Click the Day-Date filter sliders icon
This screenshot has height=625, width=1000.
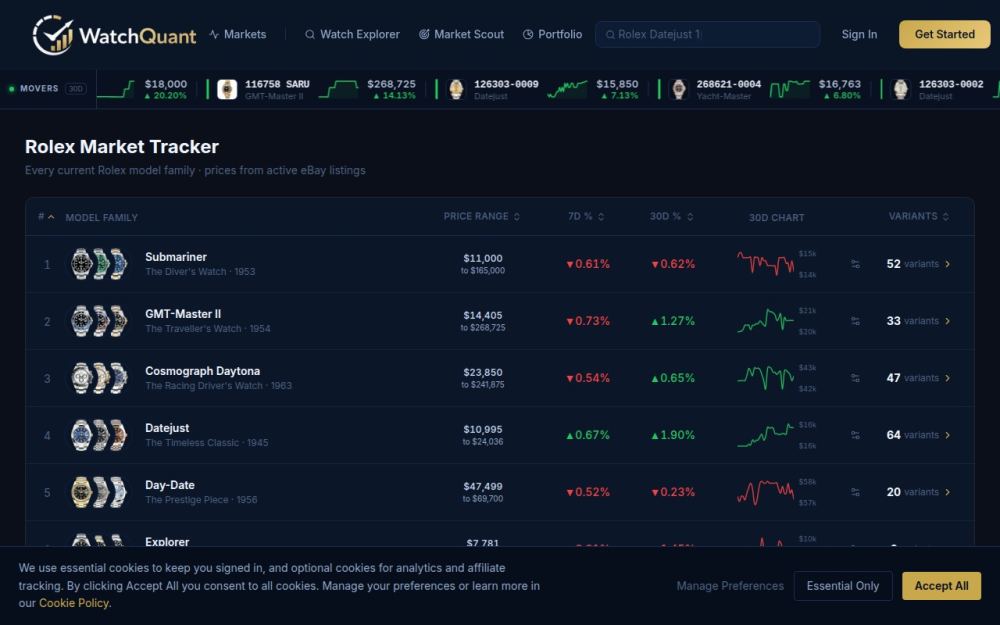[855, 492]
